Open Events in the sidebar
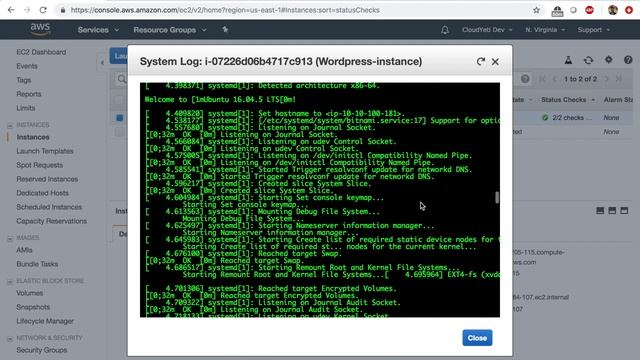Viewport: 640px width, 360px height. pyautogui.click(x=27, y=66)
